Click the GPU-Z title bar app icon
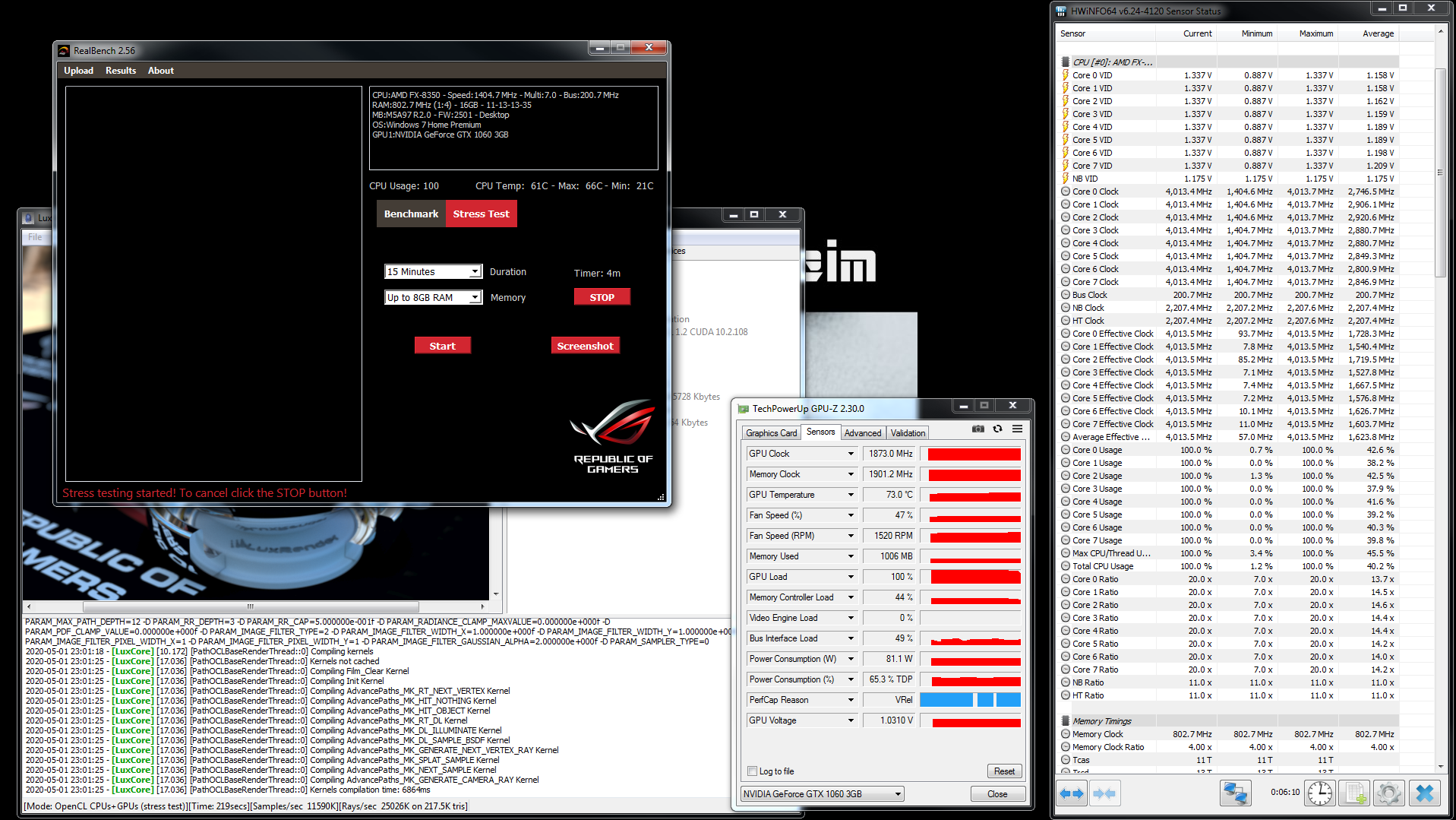The height and width of the screenshot is (820, 1456). [744, 409]
